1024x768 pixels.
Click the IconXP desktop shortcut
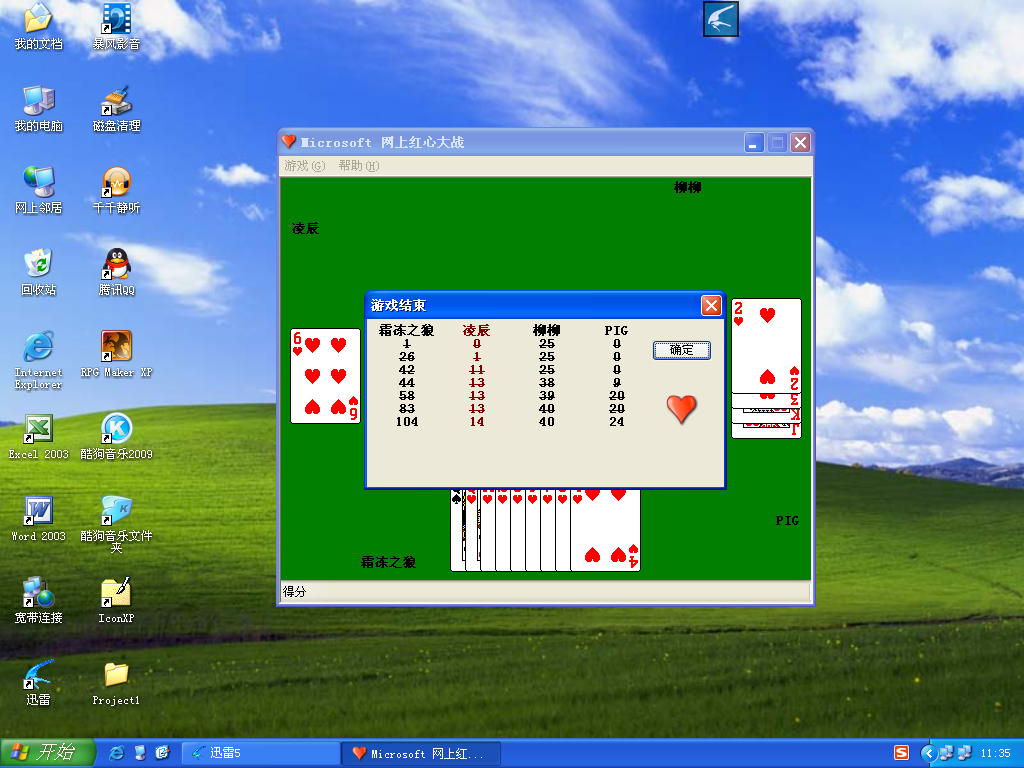pos(116,600)
